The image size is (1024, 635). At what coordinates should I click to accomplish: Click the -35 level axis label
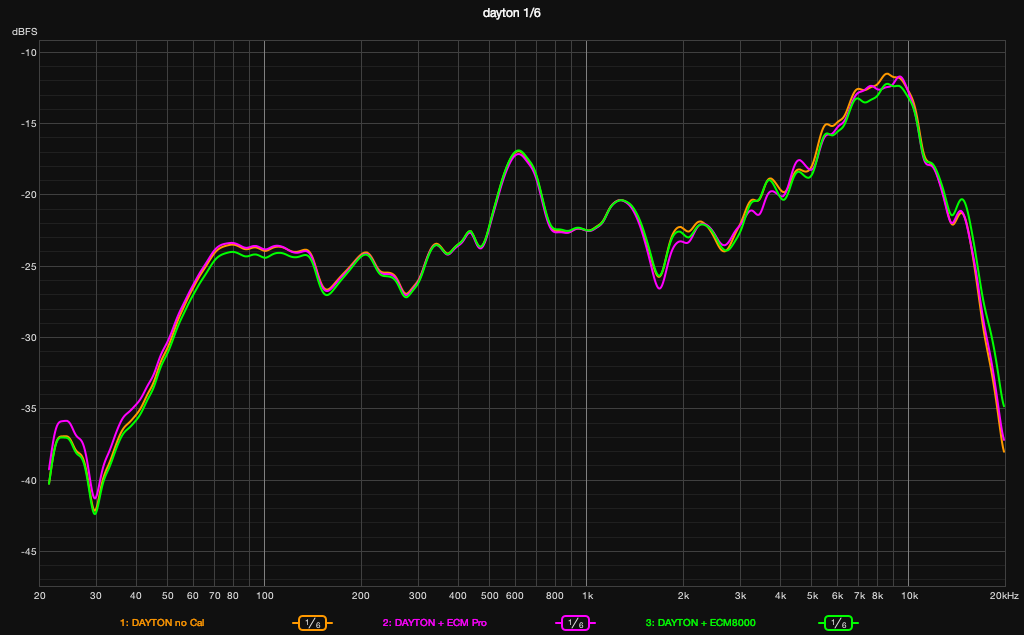coord(29,409)
